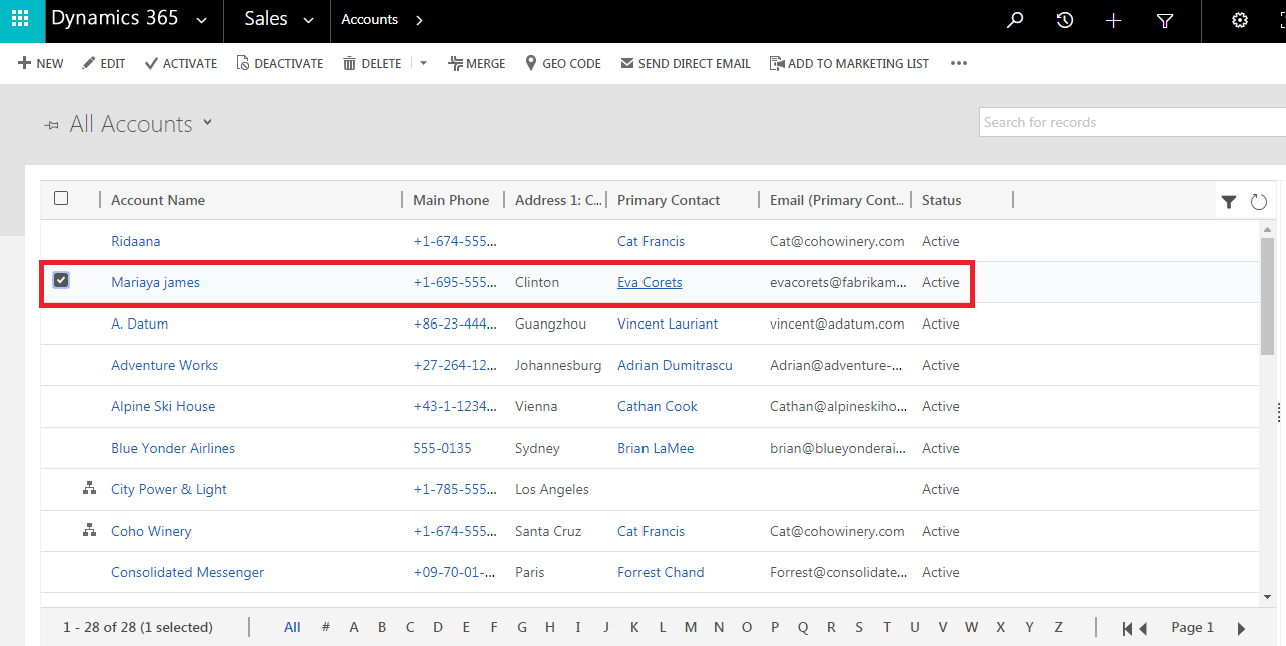Open the Blue Yonder Airlines account
The width and height of the screenshot is (1286, 646).
coord(173,448)
